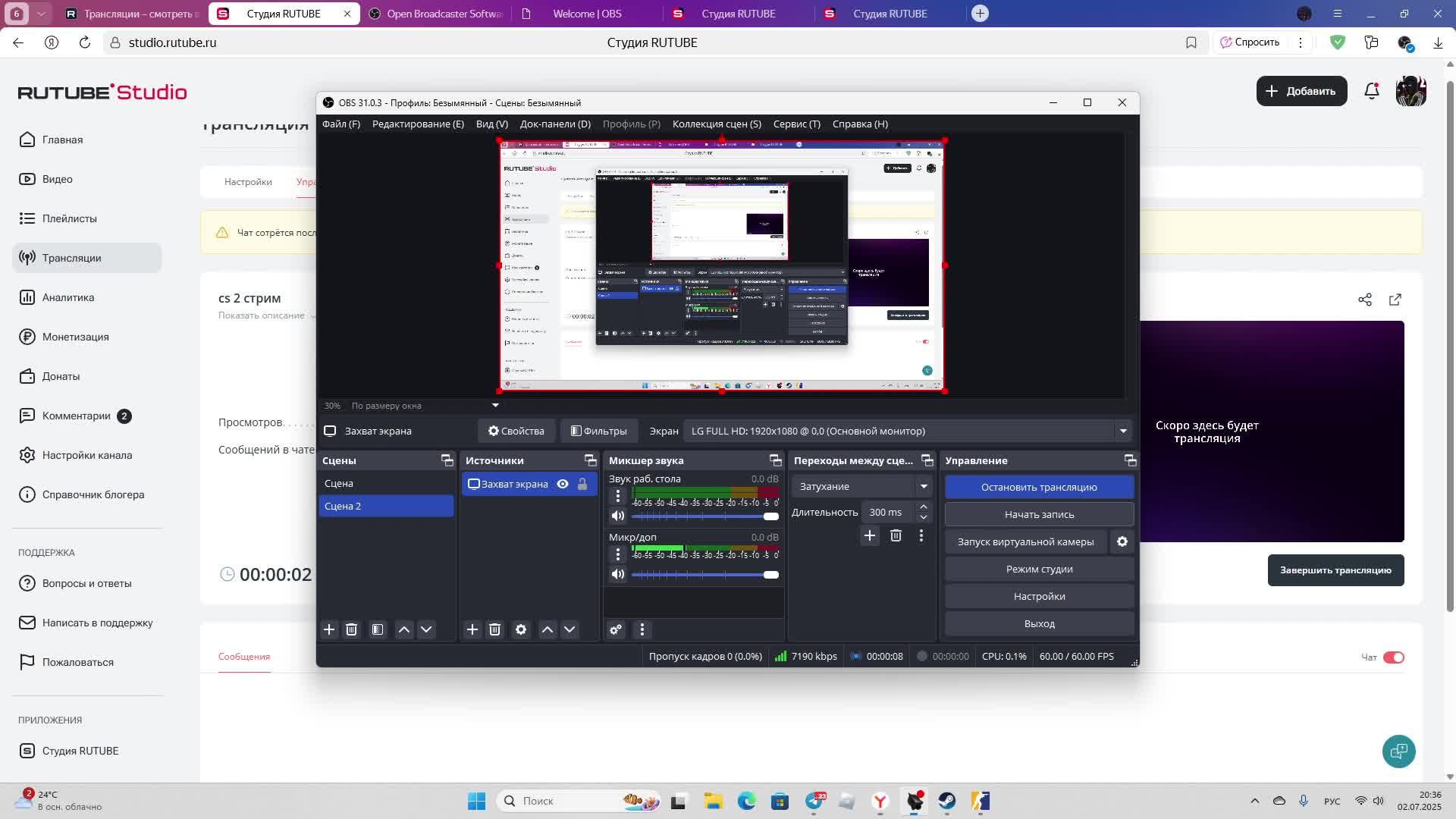
Task: Open RUTUBE notifications bell
Action: pos(1372,91)
